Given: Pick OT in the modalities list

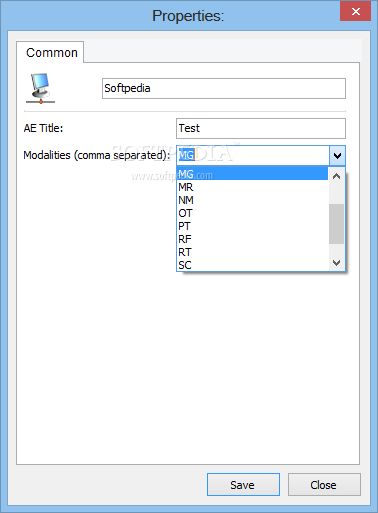Looking at the screenshot, I should pyautogui.click(x=252, y=213).
